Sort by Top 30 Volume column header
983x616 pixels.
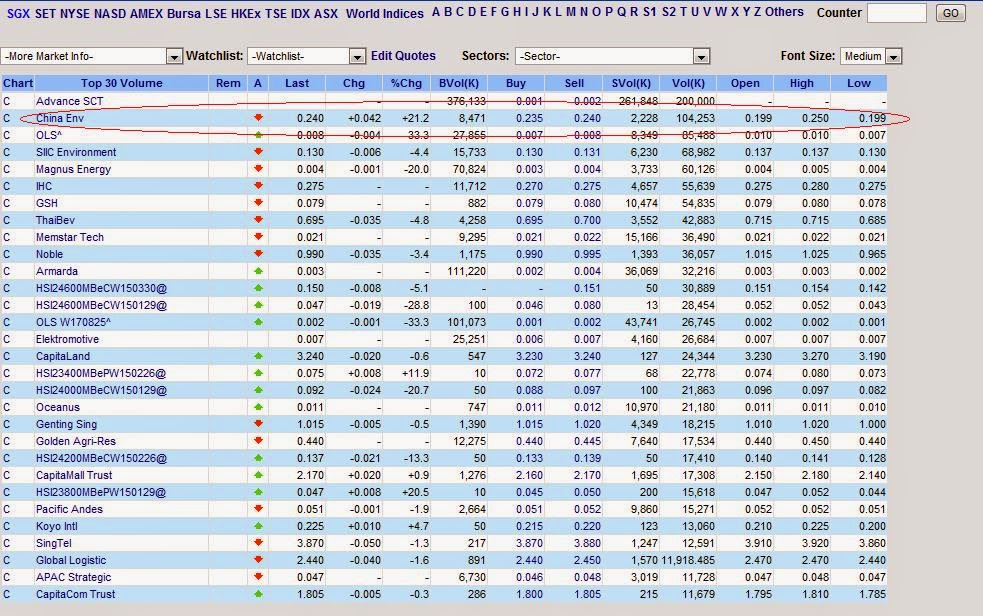pyautogui.click(x=122, y=83)
